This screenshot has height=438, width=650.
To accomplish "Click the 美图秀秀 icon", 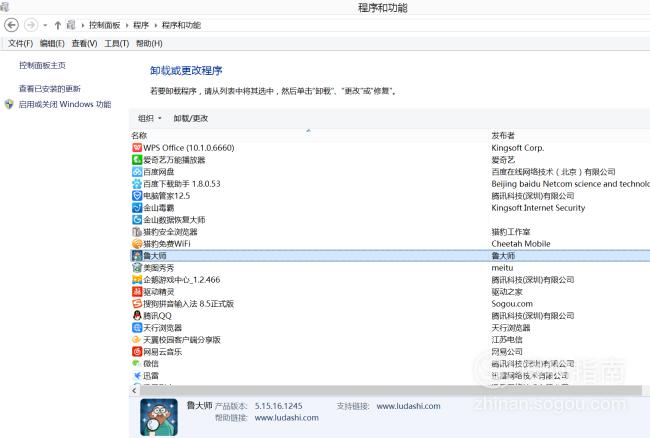I will coord(137,268).
